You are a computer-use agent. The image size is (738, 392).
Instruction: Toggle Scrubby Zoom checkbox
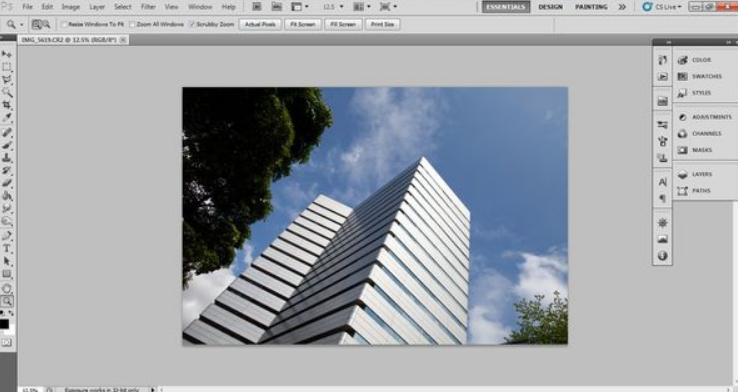click(192, 24)
